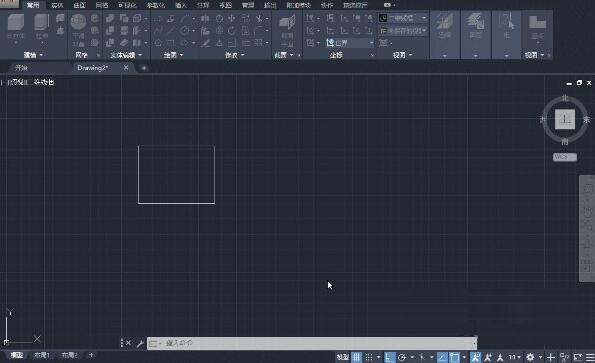The width and height of the screenshot is (595, 363).
Task: Open the visual style dropdown in View panel
Action: pos(403,18)
